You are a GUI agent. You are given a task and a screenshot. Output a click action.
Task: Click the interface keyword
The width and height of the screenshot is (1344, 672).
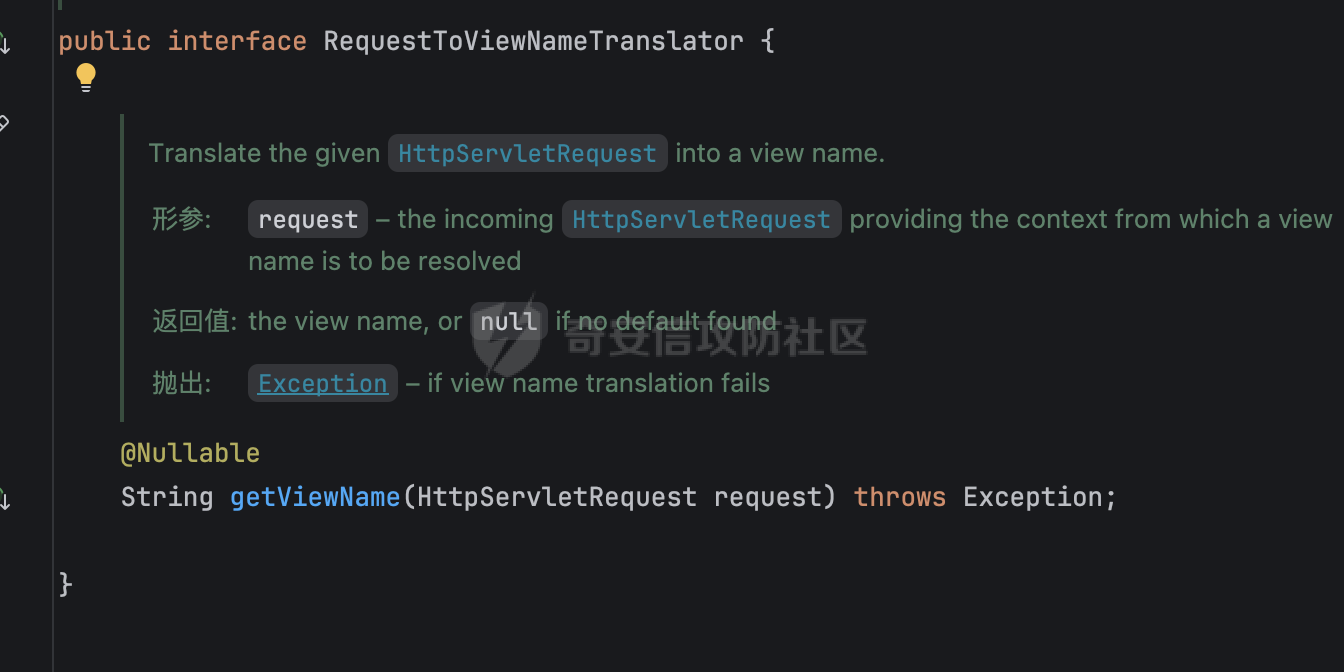[x=237, y=41]
